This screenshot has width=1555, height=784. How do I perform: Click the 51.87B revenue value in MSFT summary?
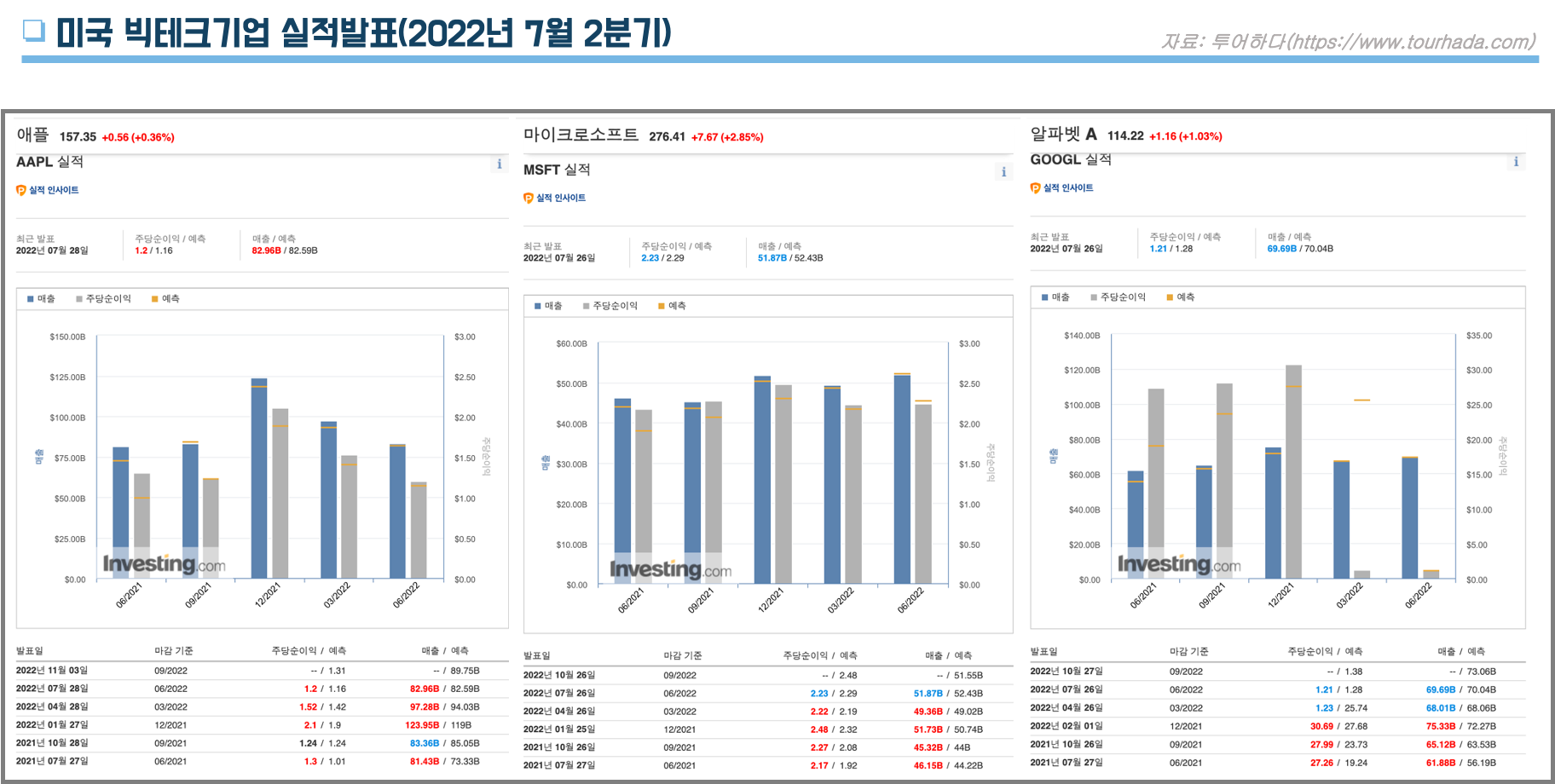[x=772, y=258]
